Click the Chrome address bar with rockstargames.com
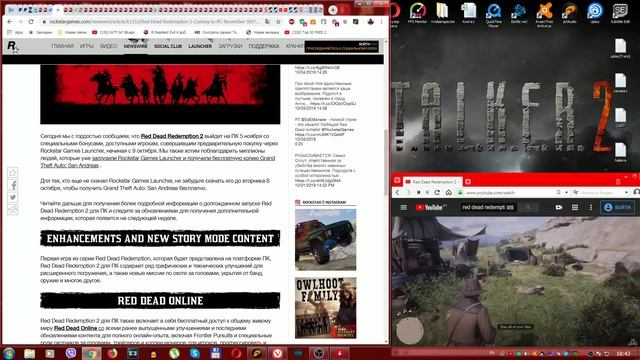Image resolution: width=640 pixels, height=360 pixels. coord(153,22)
